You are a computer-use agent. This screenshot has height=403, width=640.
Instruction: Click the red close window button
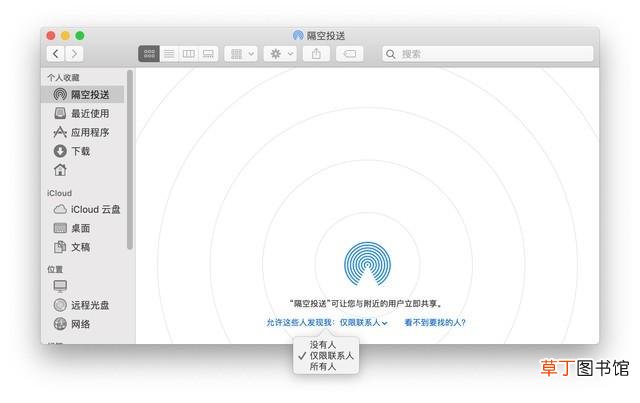51,36
